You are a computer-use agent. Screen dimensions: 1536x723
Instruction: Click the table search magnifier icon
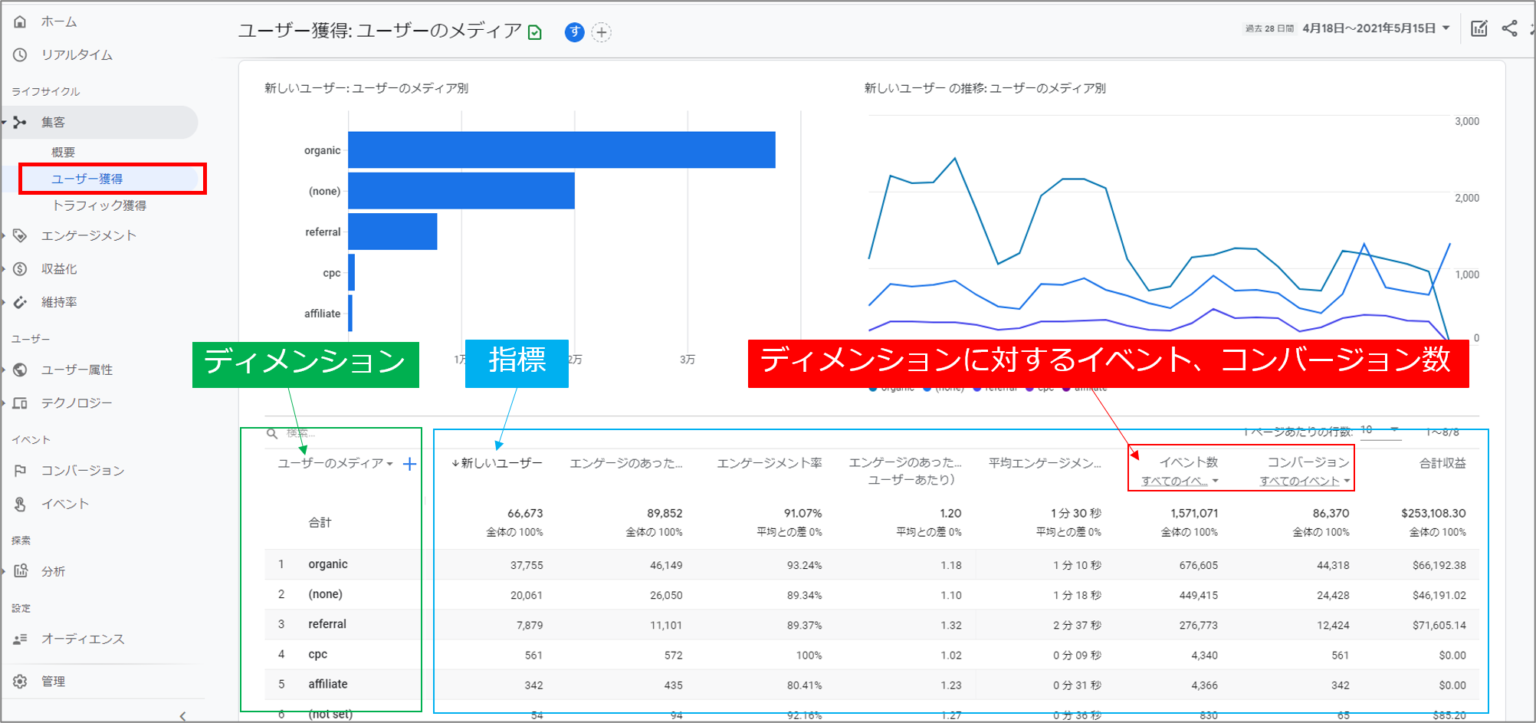pos(272,434)
